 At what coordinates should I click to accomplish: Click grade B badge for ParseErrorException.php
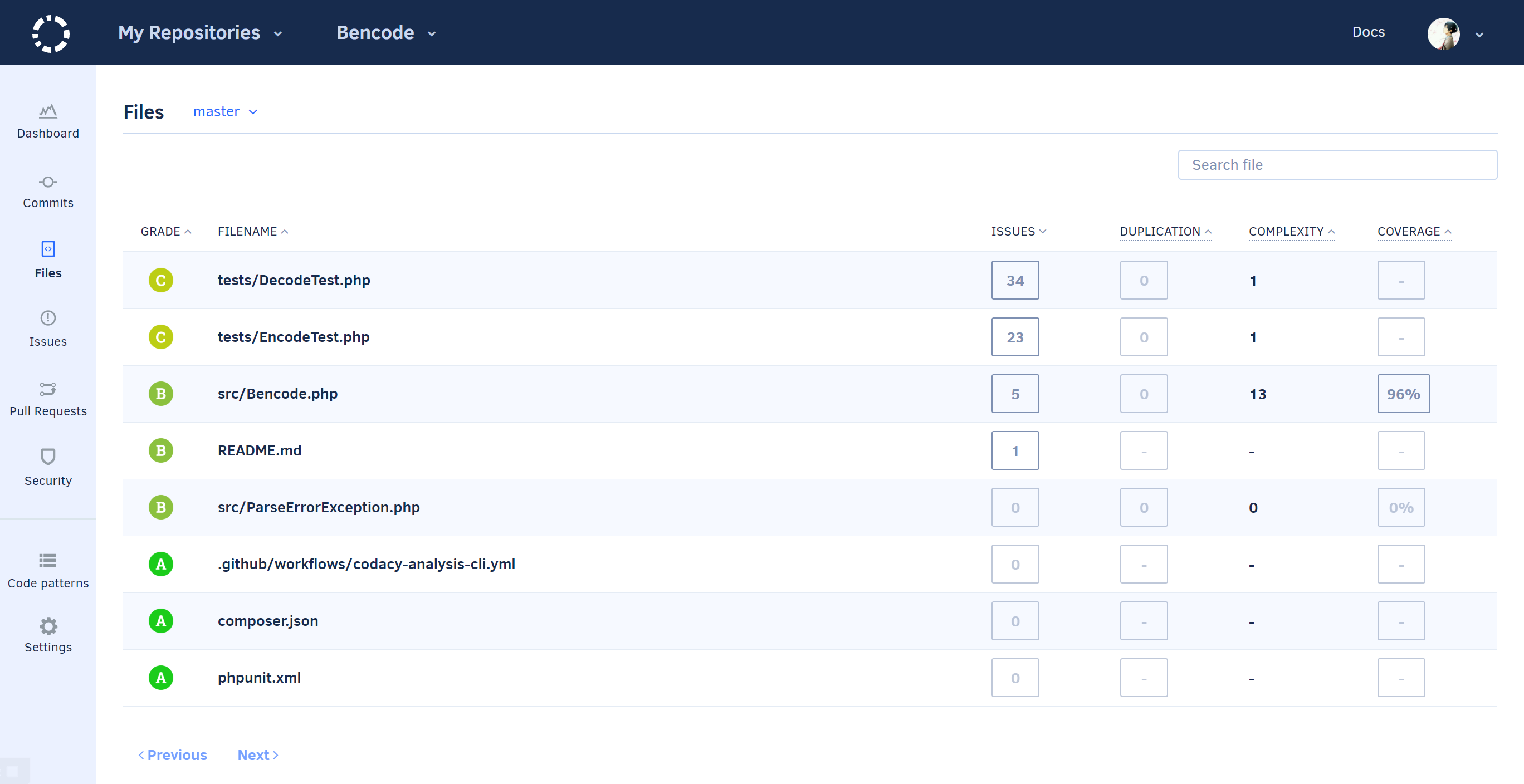161,507
